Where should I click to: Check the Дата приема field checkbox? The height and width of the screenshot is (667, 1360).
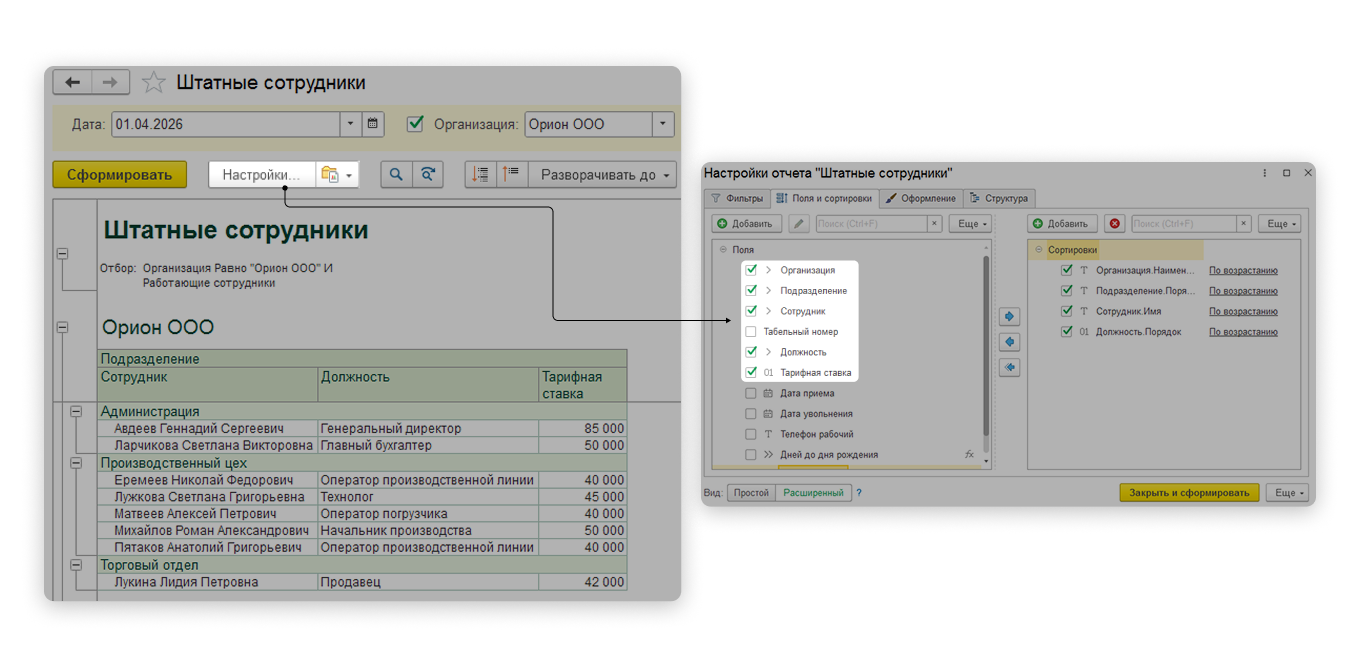751,393
